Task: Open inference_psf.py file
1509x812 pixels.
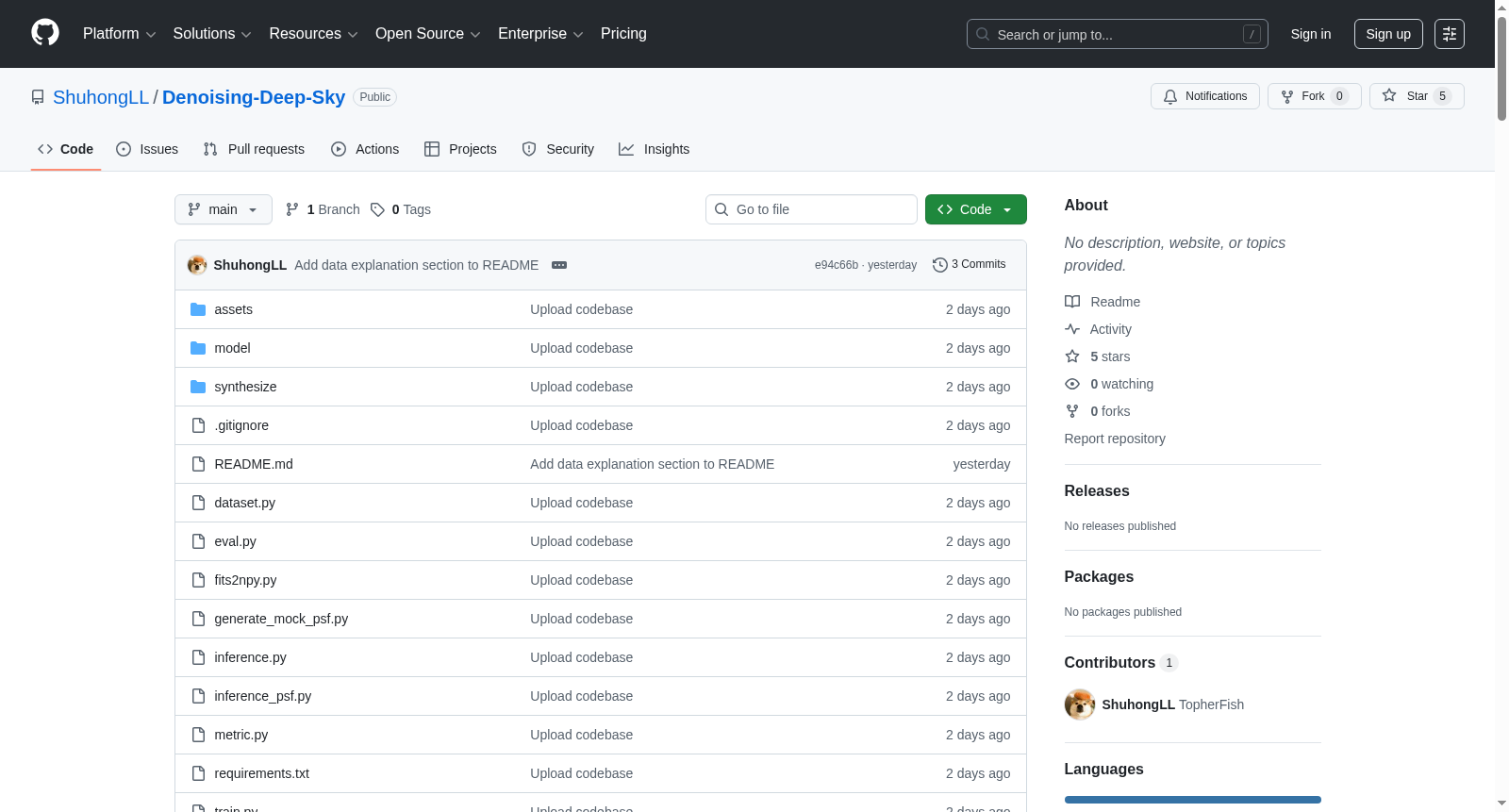Action: click(x=263, y=696)
